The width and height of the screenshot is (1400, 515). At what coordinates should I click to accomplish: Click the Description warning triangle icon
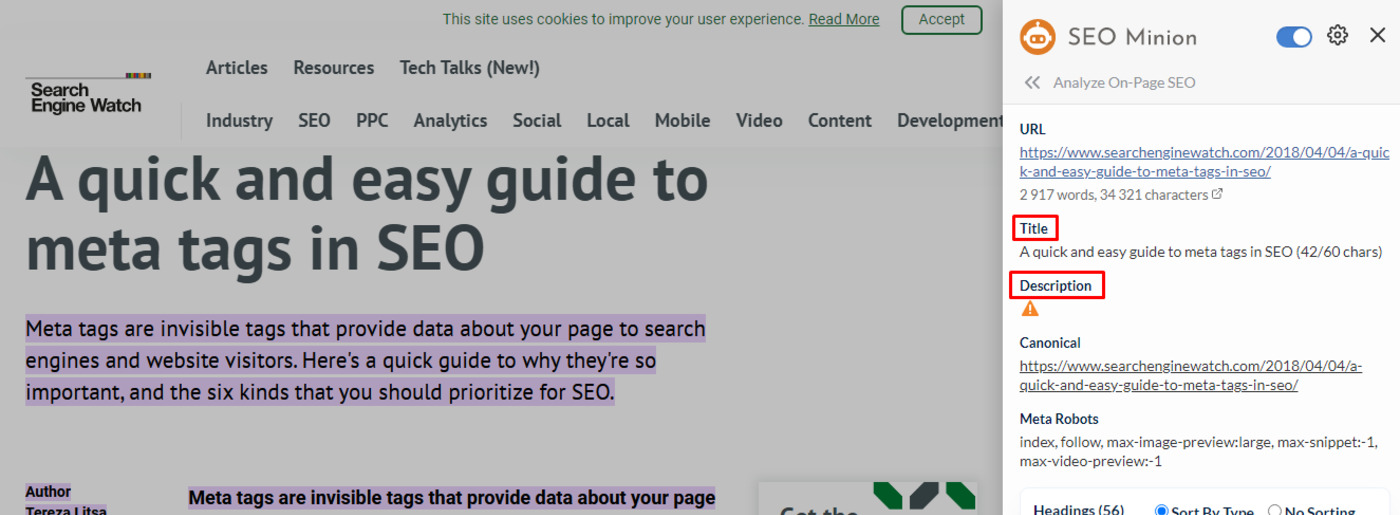(1030, 309)
